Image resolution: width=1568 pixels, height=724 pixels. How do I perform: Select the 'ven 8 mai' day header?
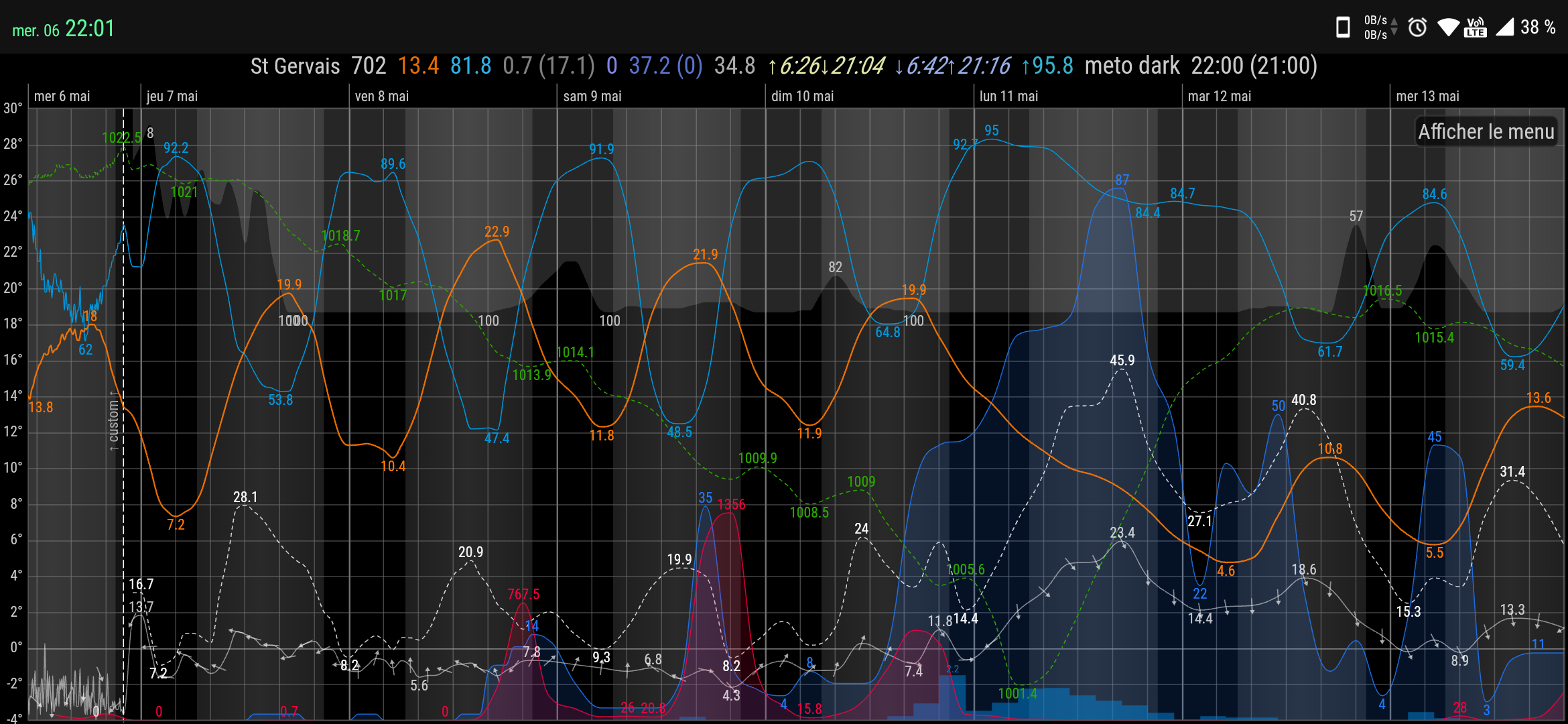click(382, 97)
